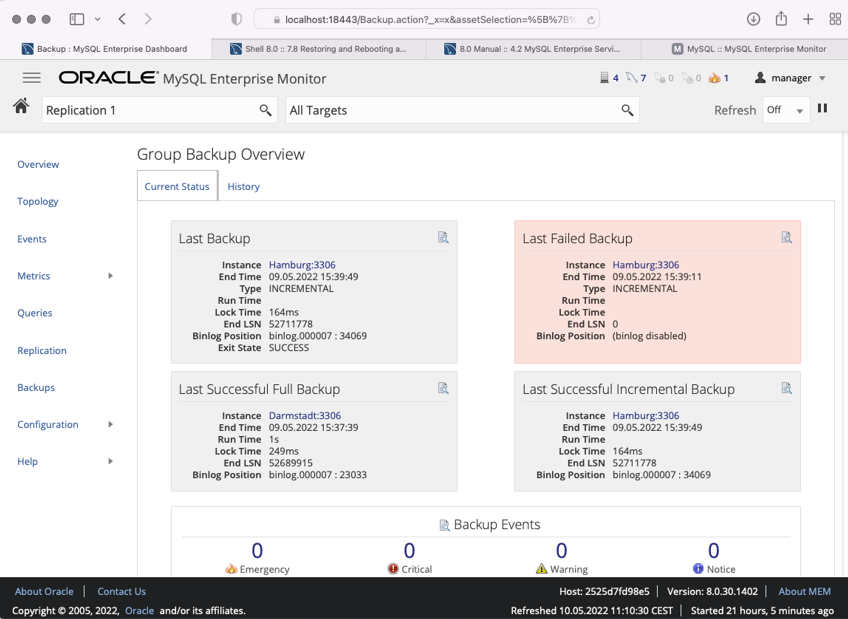Open the Refresh interval Off dropdown
848x619 pixels.
click(786, 110)
